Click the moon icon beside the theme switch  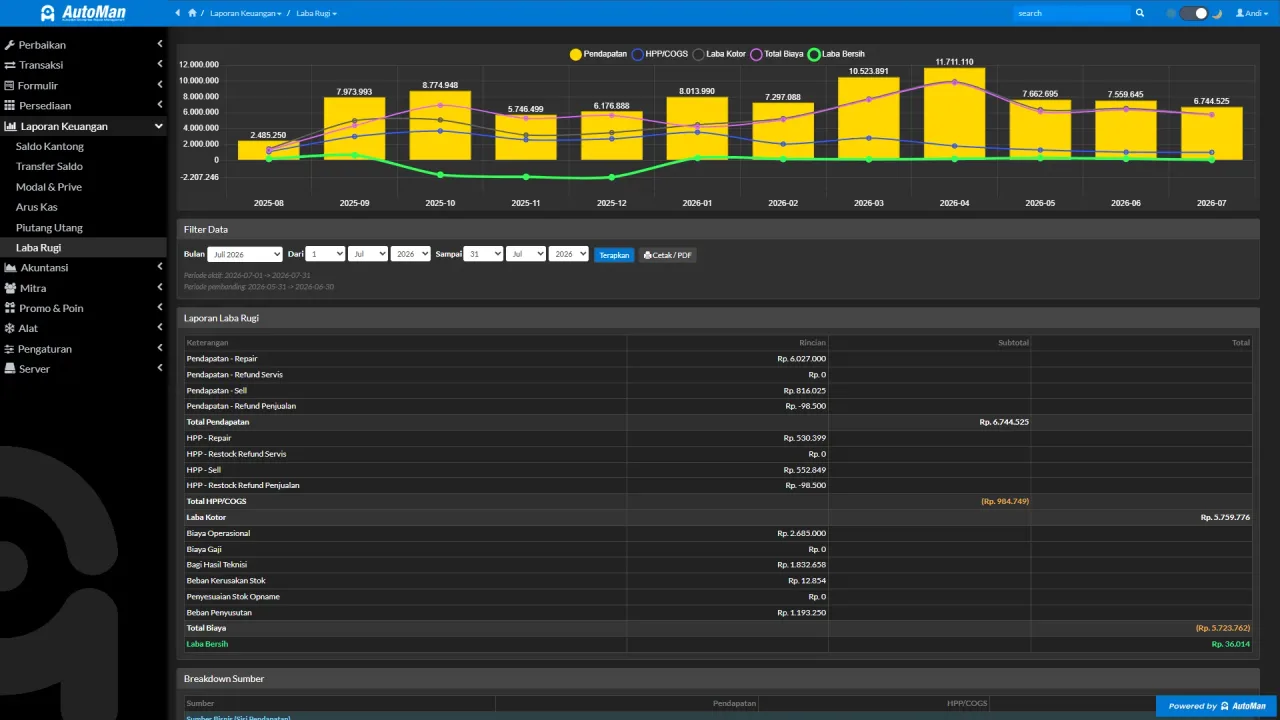pyautogui.click(x=1216, y=13)
